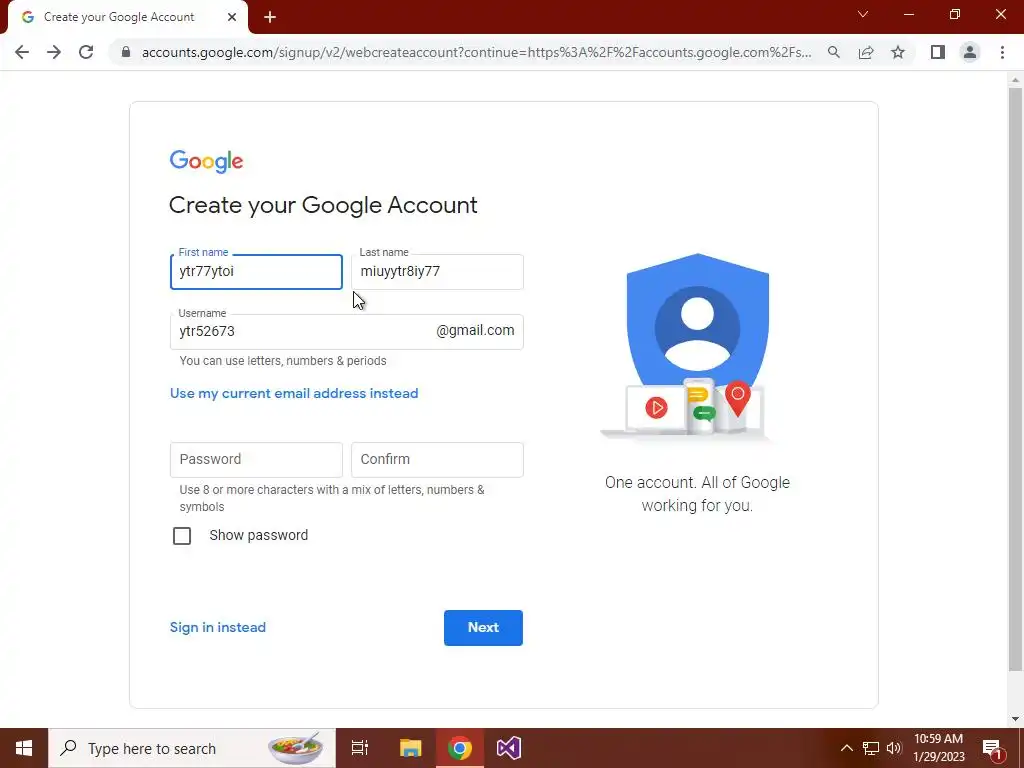The width and height of the screenshot is (1024, 768).
Task: Minimize the Chrome window
Action: pos(909,14)
